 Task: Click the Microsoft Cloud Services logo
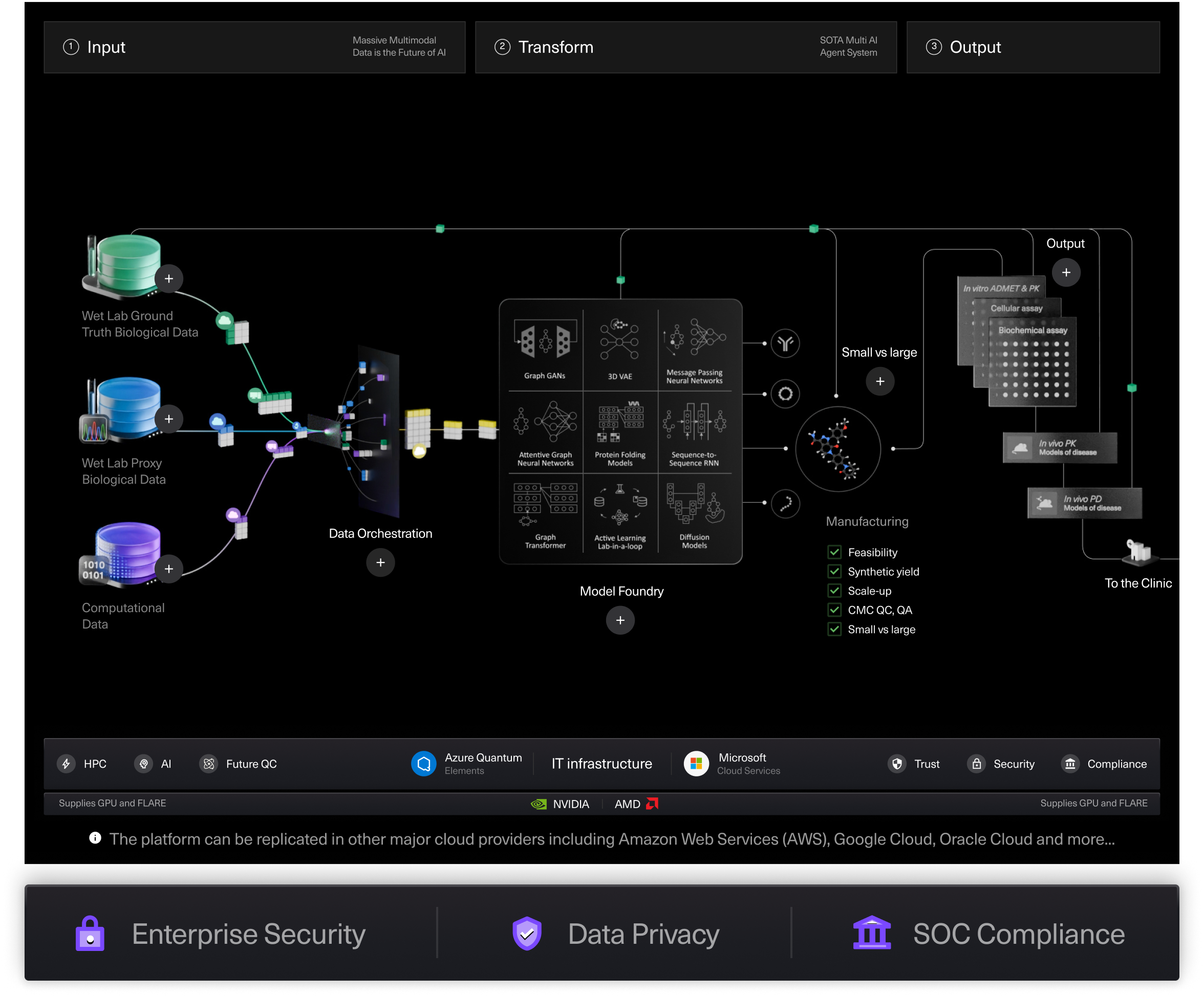click(x=696, y=764)
